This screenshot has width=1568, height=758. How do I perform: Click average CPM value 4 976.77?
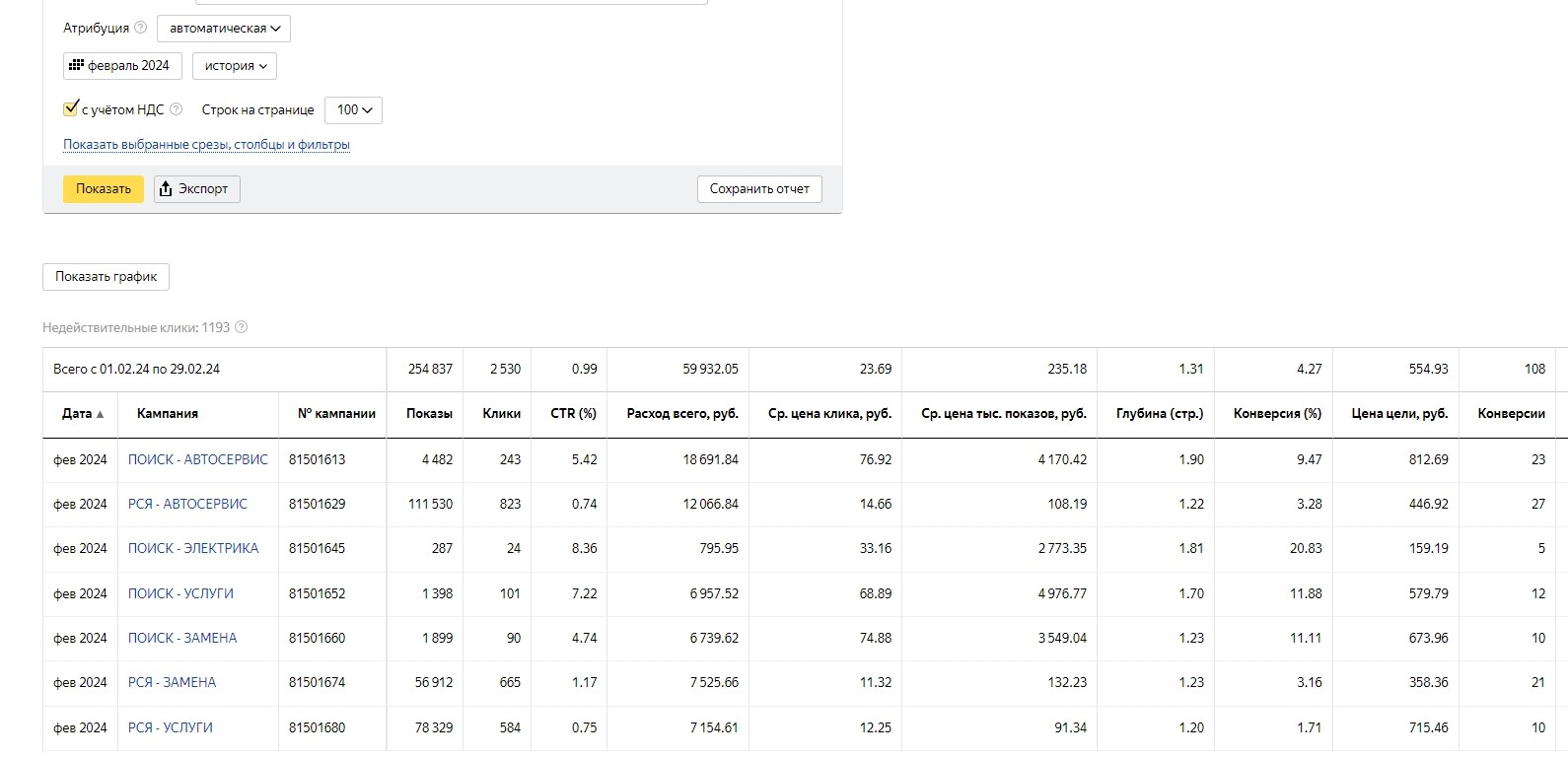pos(1062,593)
